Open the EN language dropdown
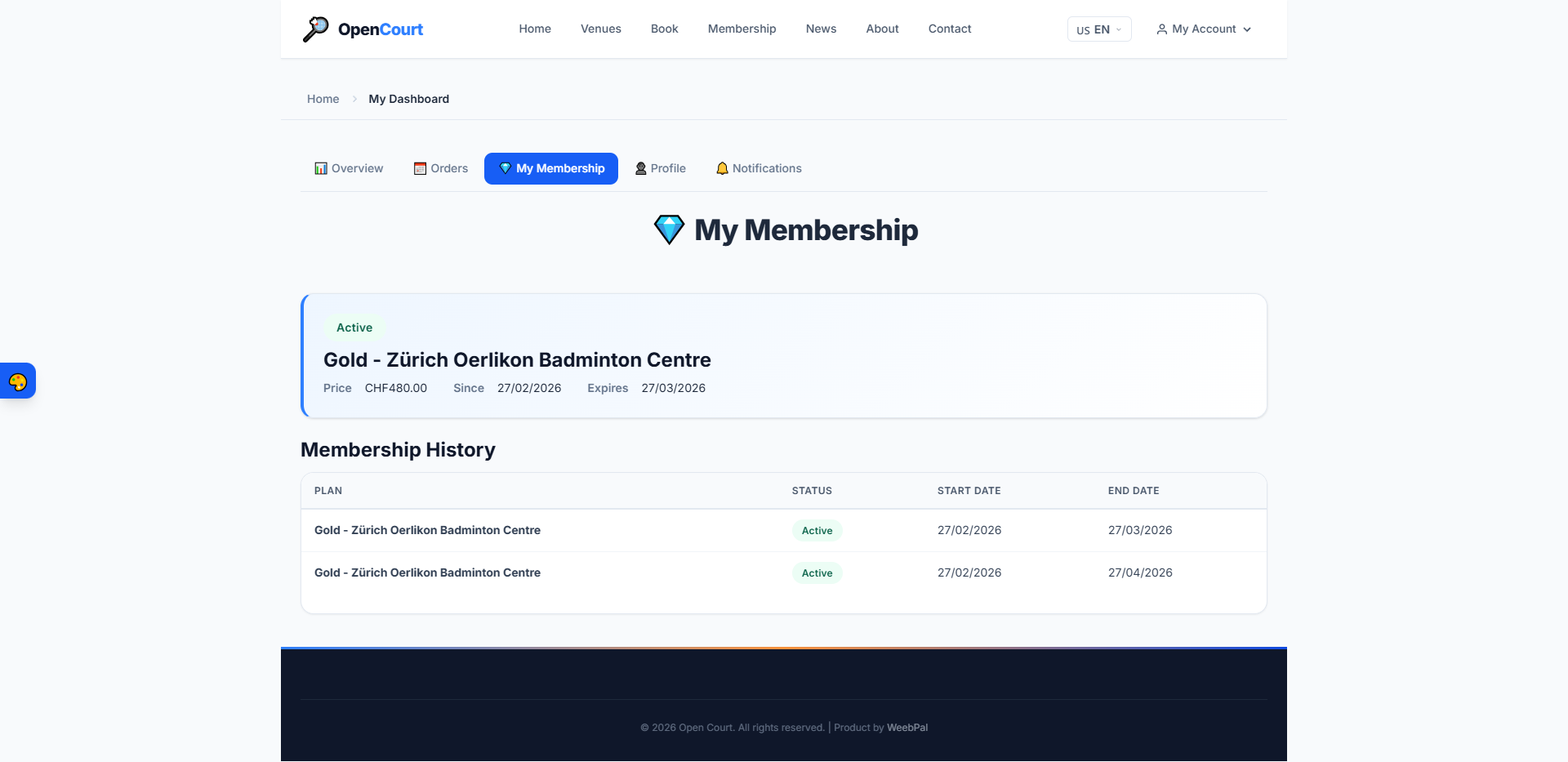The image size is (1568, 762). click(x=1098, y=29)
